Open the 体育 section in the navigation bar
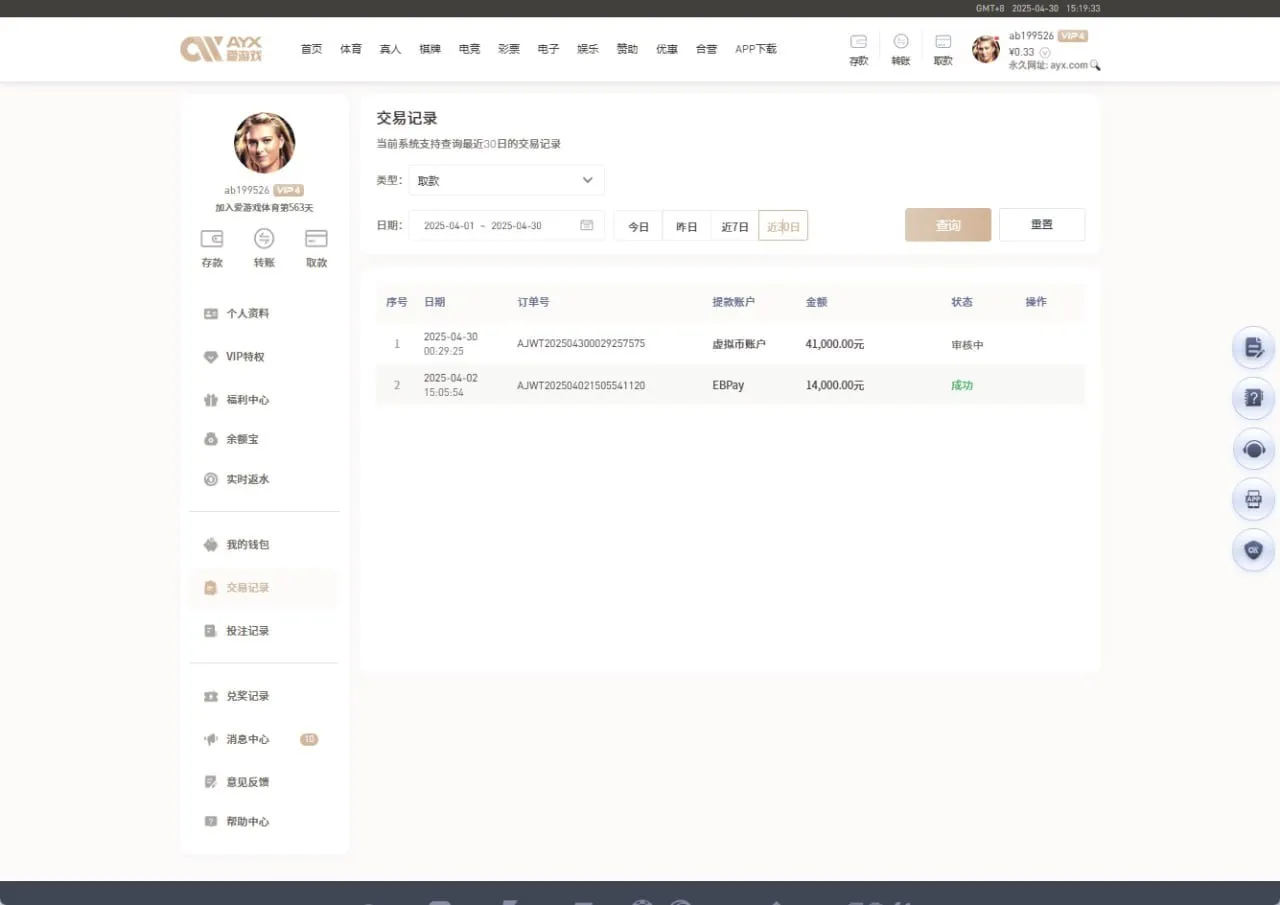This screenshot has height=905, width=1280. click(350, 48)
